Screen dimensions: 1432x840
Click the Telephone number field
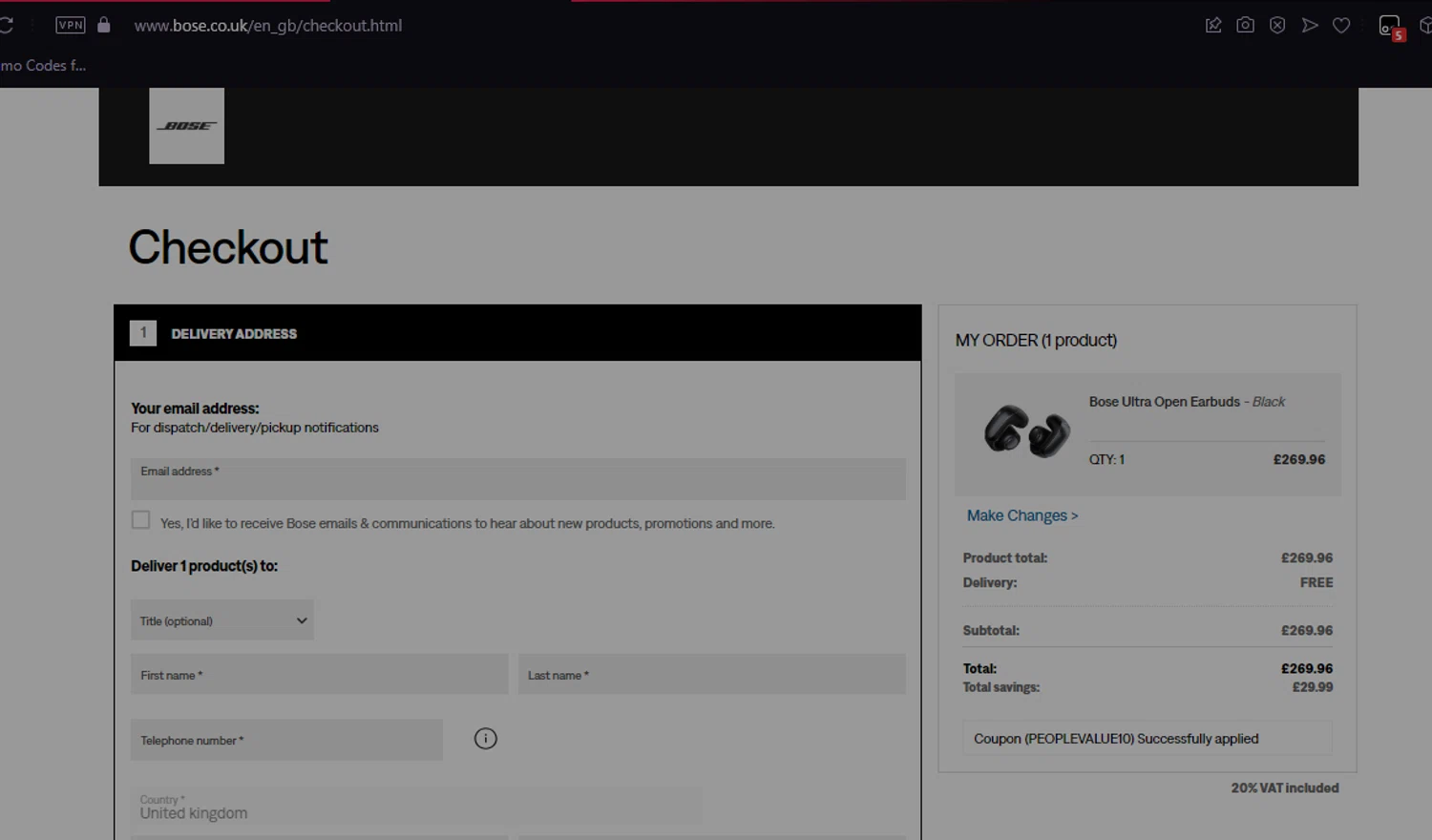286,740
